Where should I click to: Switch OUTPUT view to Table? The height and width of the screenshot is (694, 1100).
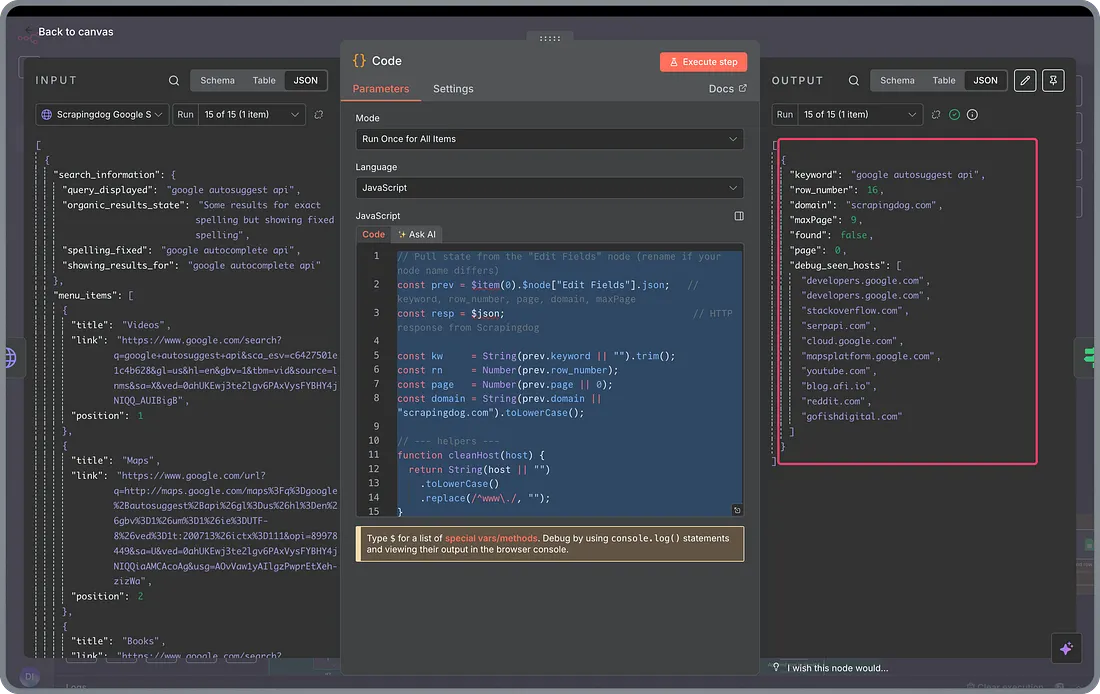click(x=944, y=81)
